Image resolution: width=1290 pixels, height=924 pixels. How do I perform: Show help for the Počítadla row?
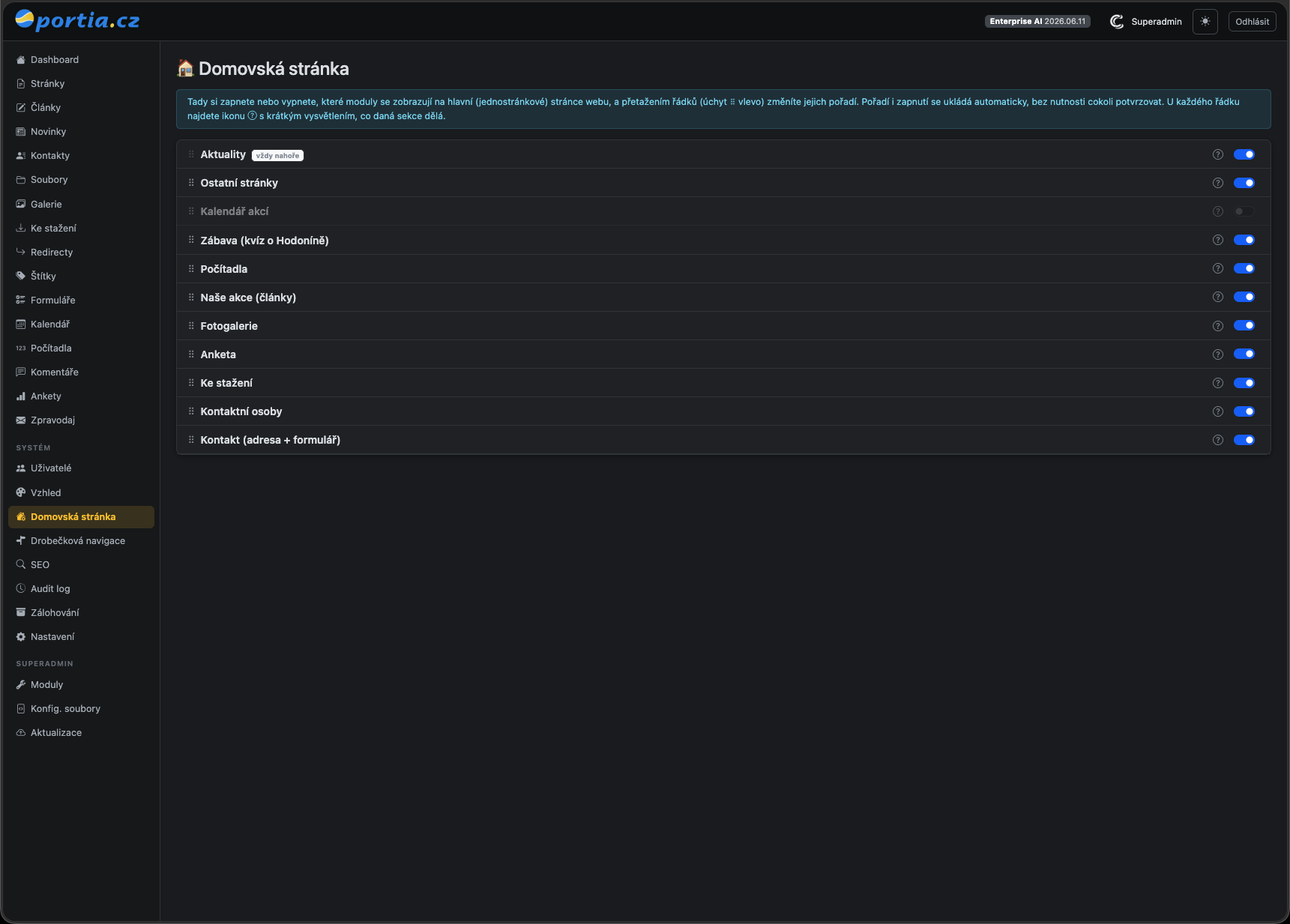coord(1217,268)
